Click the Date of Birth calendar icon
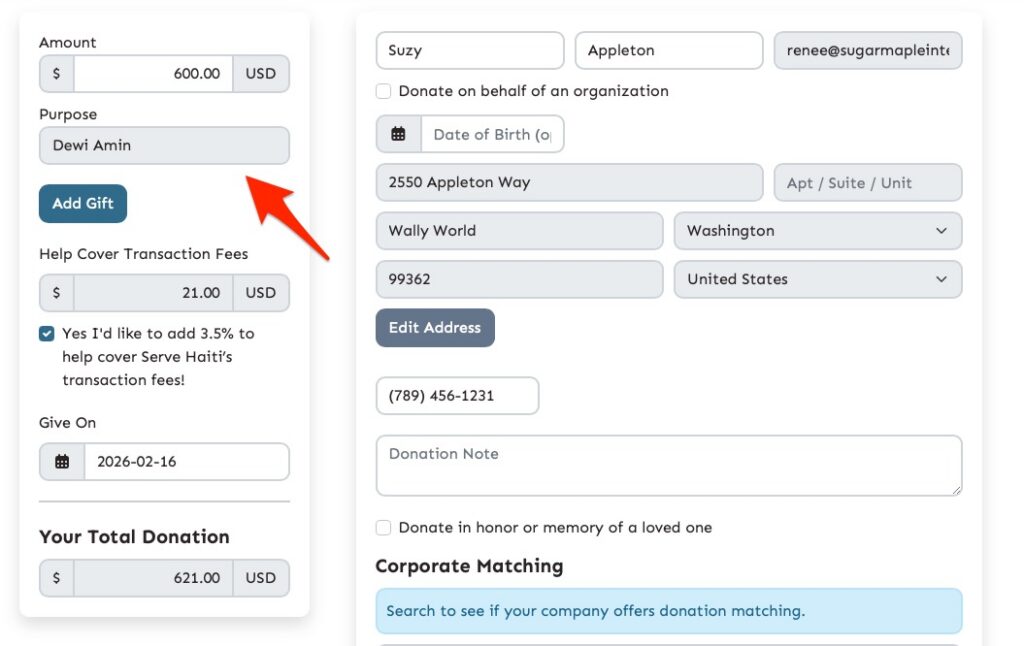The image size is (1024, 646). click(x=398, y=133)
